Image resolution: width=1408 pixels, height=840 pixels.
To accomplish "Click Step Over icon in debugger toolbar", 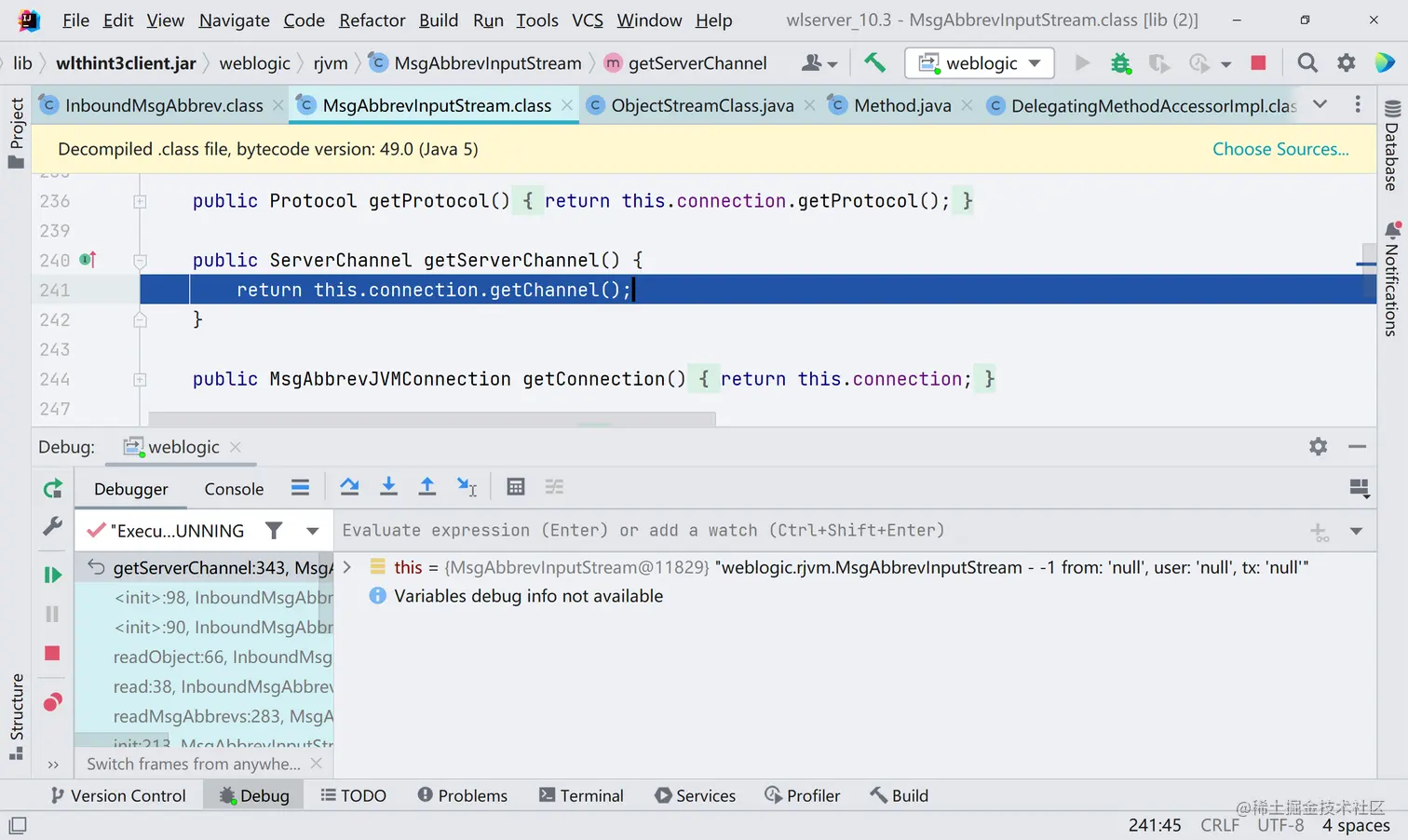I will point(349,486).
